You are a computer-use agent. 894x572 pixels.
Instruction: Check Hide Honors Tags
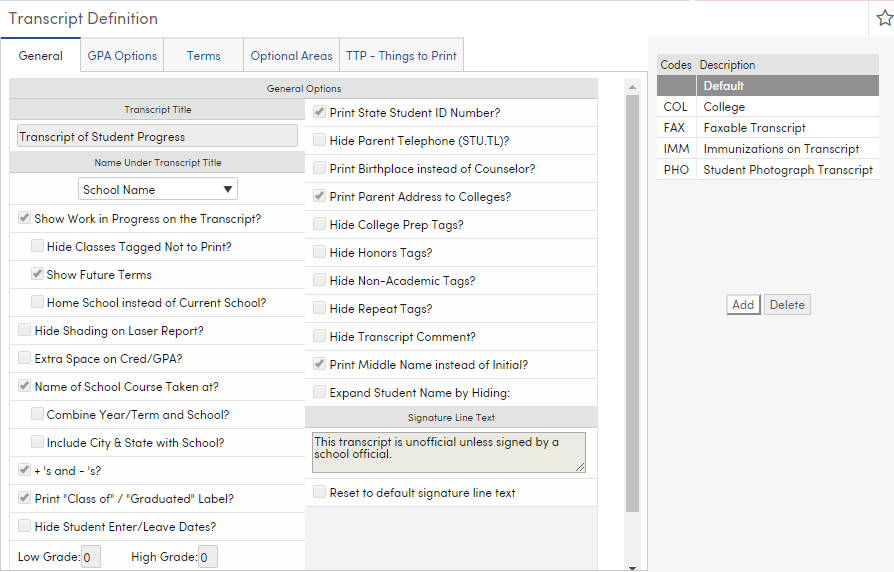click(x=319, y=251)
